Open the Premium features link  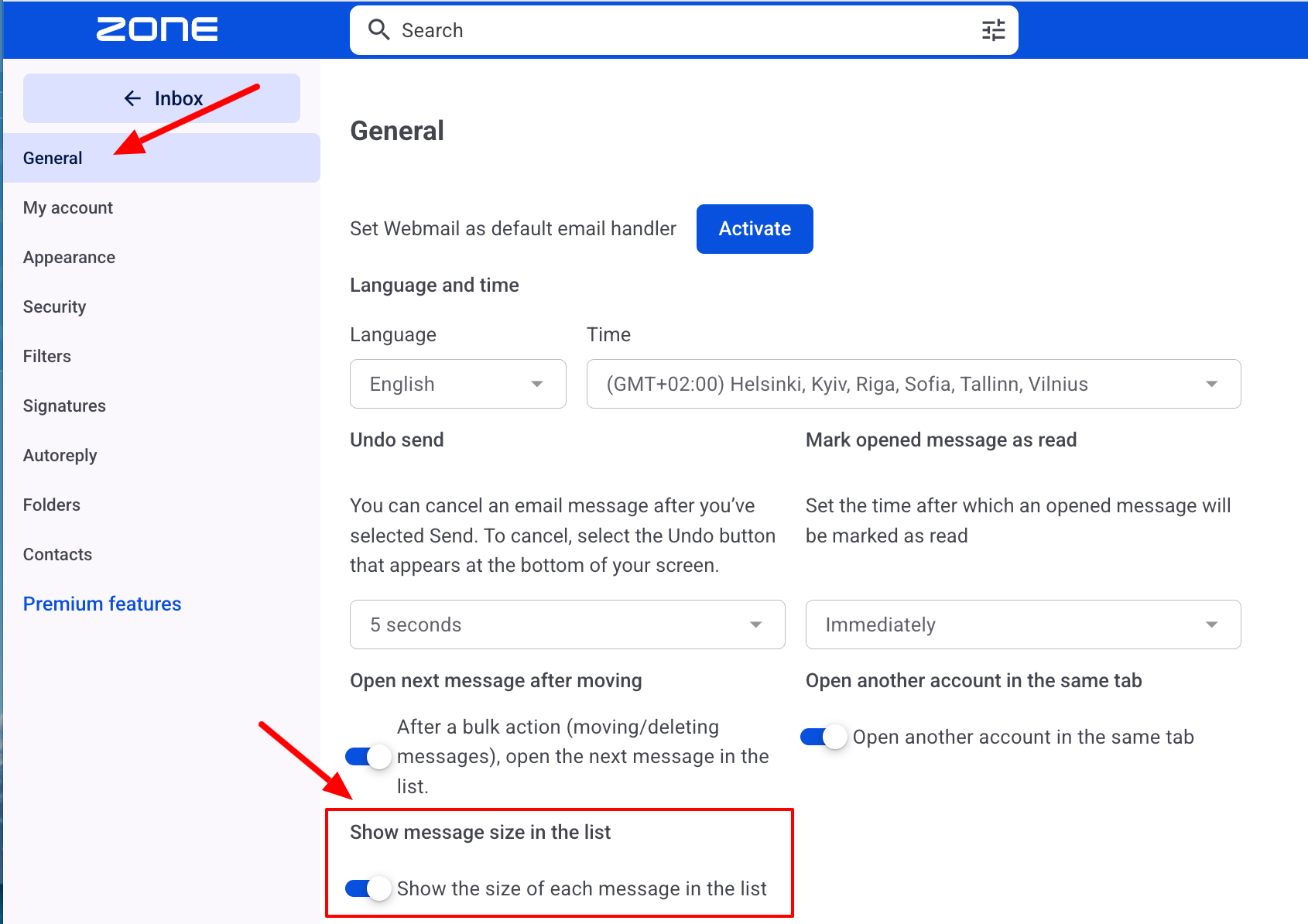[x=102, y=604]
